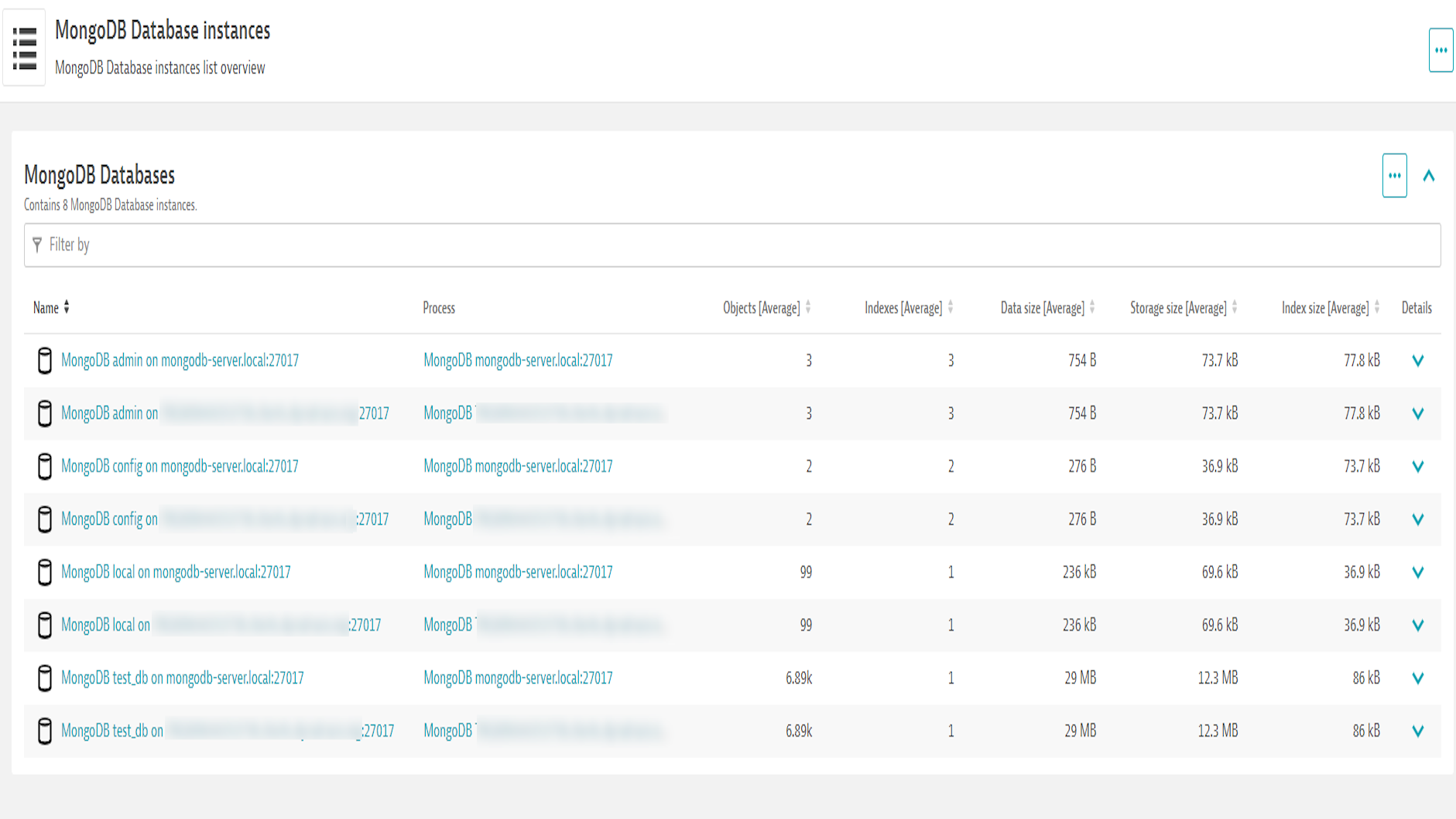Expand details for config on mongodb-server.local
Screen dimensions: 1456x819
1417,467
